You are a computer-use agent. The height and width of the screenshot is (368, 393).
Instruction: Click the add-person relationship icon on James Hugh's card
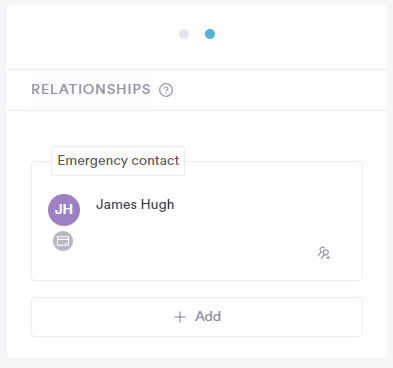pos(324,253)
